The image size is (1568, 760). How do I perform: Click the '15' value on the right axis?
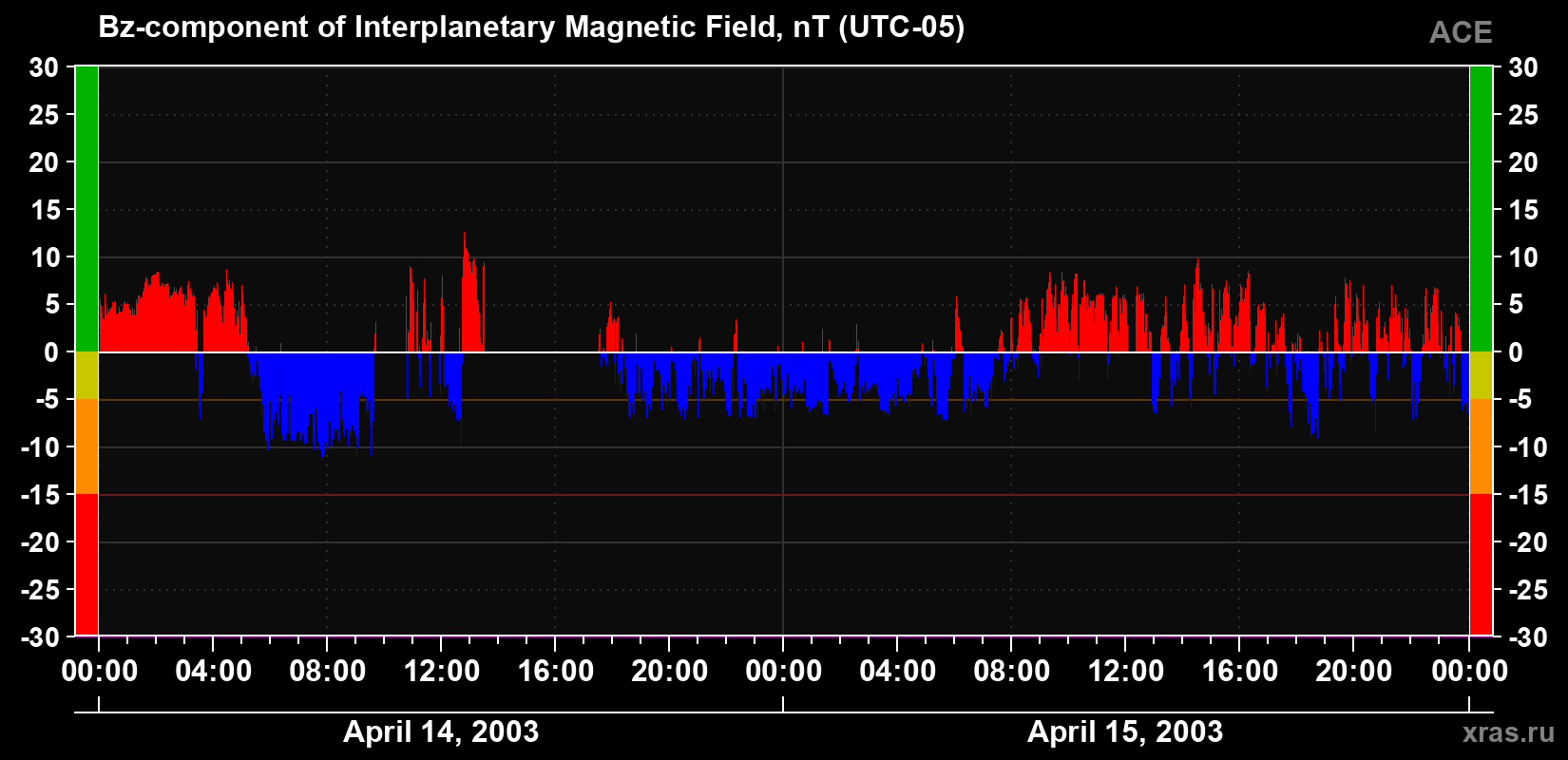[x=1523, y=210]
